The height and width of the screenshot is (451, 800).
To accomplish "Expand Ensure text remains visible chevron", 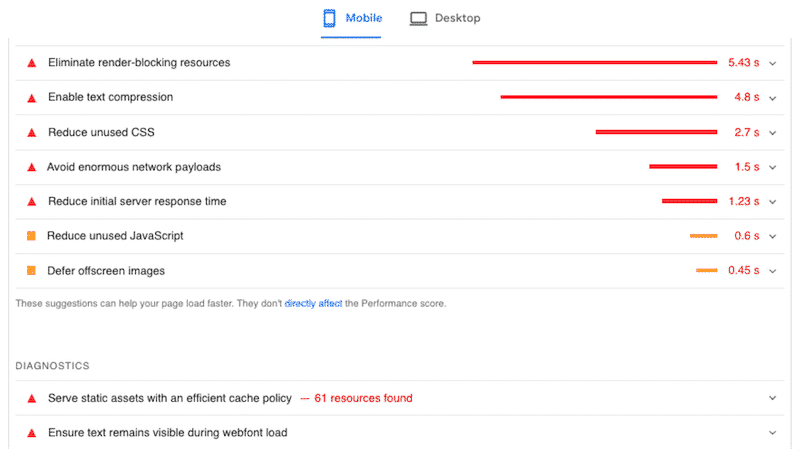I will coord(772,433).
